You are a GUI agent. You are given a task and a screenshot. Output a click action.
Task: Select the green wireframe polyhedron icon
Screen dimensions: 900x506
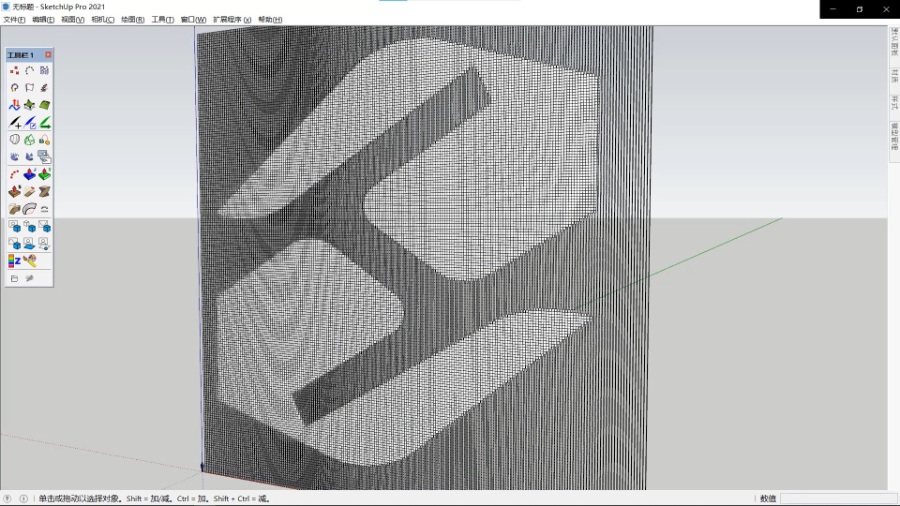29,139
